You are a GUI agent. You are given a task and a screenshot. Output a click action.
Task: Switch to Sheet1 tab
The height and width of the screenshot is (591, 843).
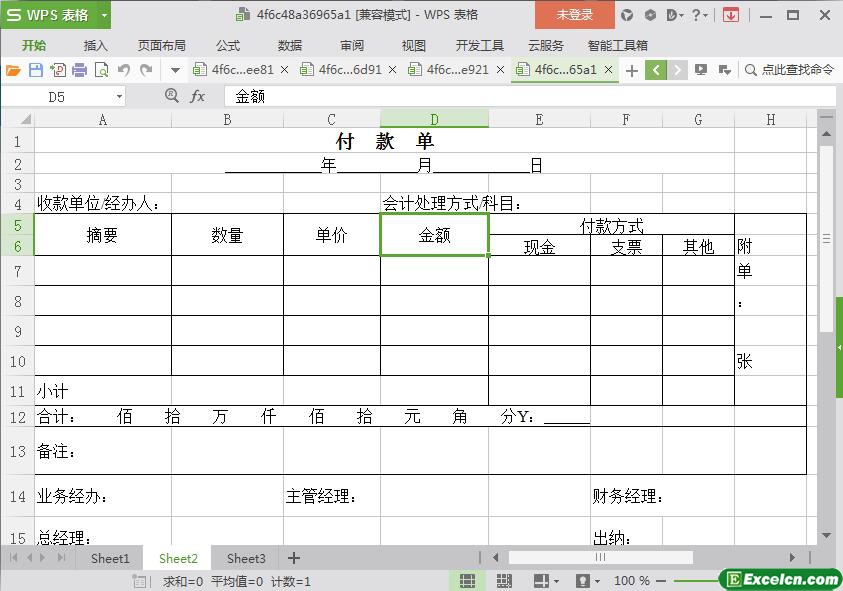110,559
